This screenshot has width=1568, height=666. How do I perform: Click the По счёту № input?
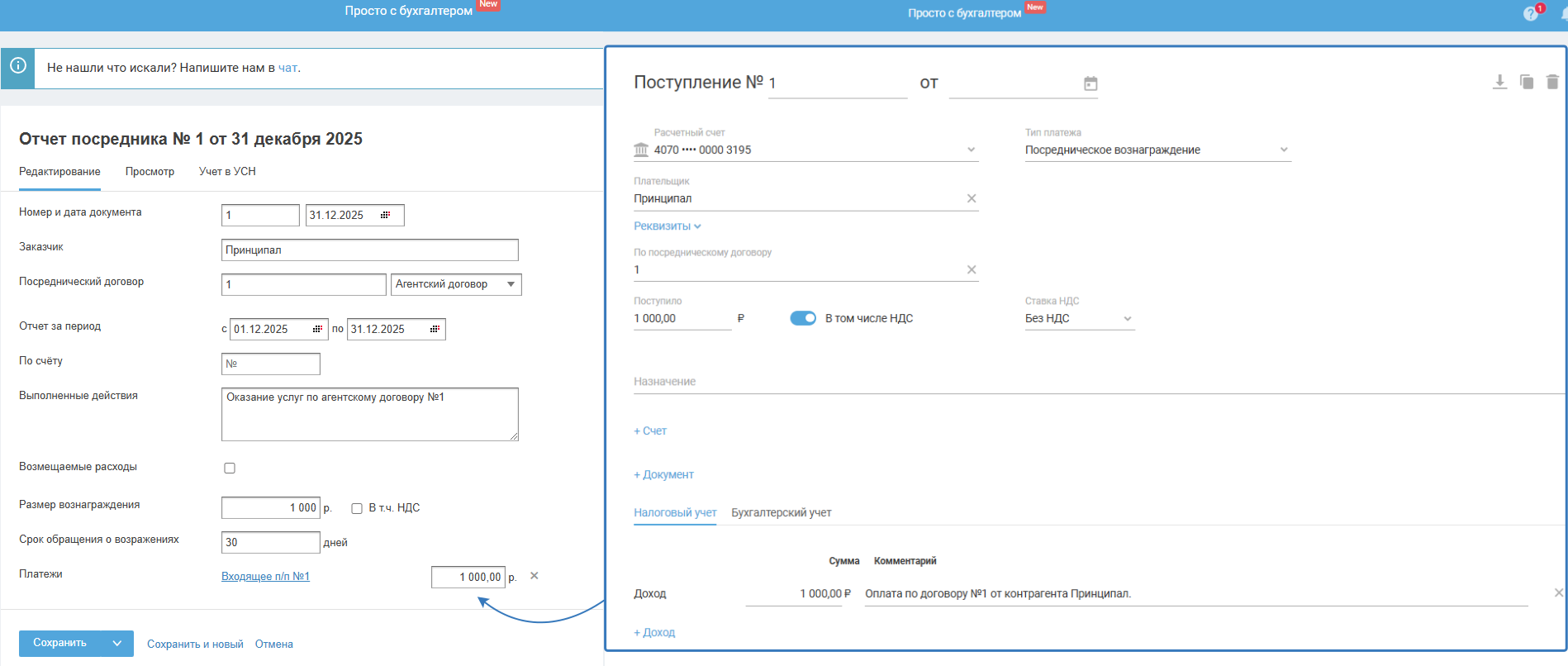[x=271, y=364]
